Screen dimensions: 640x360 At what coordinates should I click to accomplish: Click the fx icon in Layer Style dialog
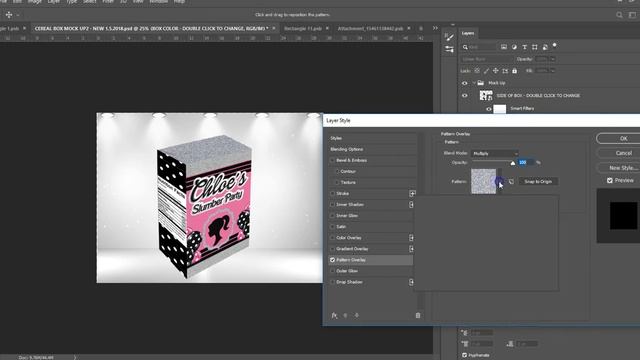click(x=334, y=316)
